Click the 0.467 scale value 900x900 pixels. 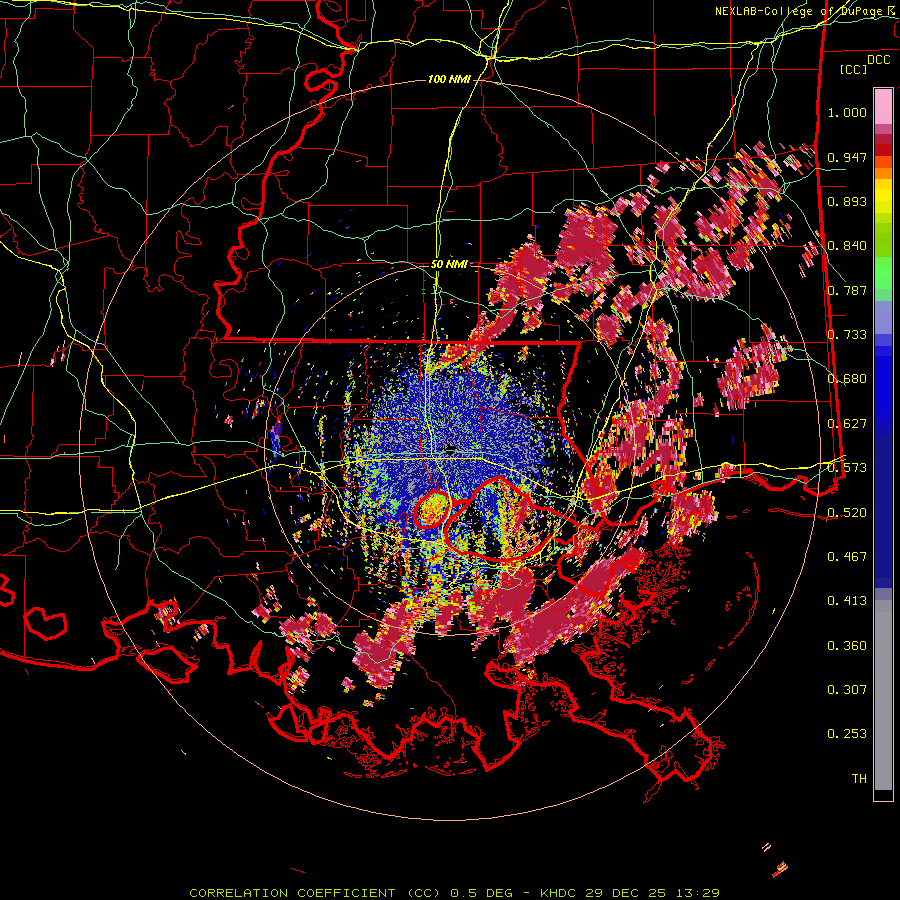tap(847, 557)
